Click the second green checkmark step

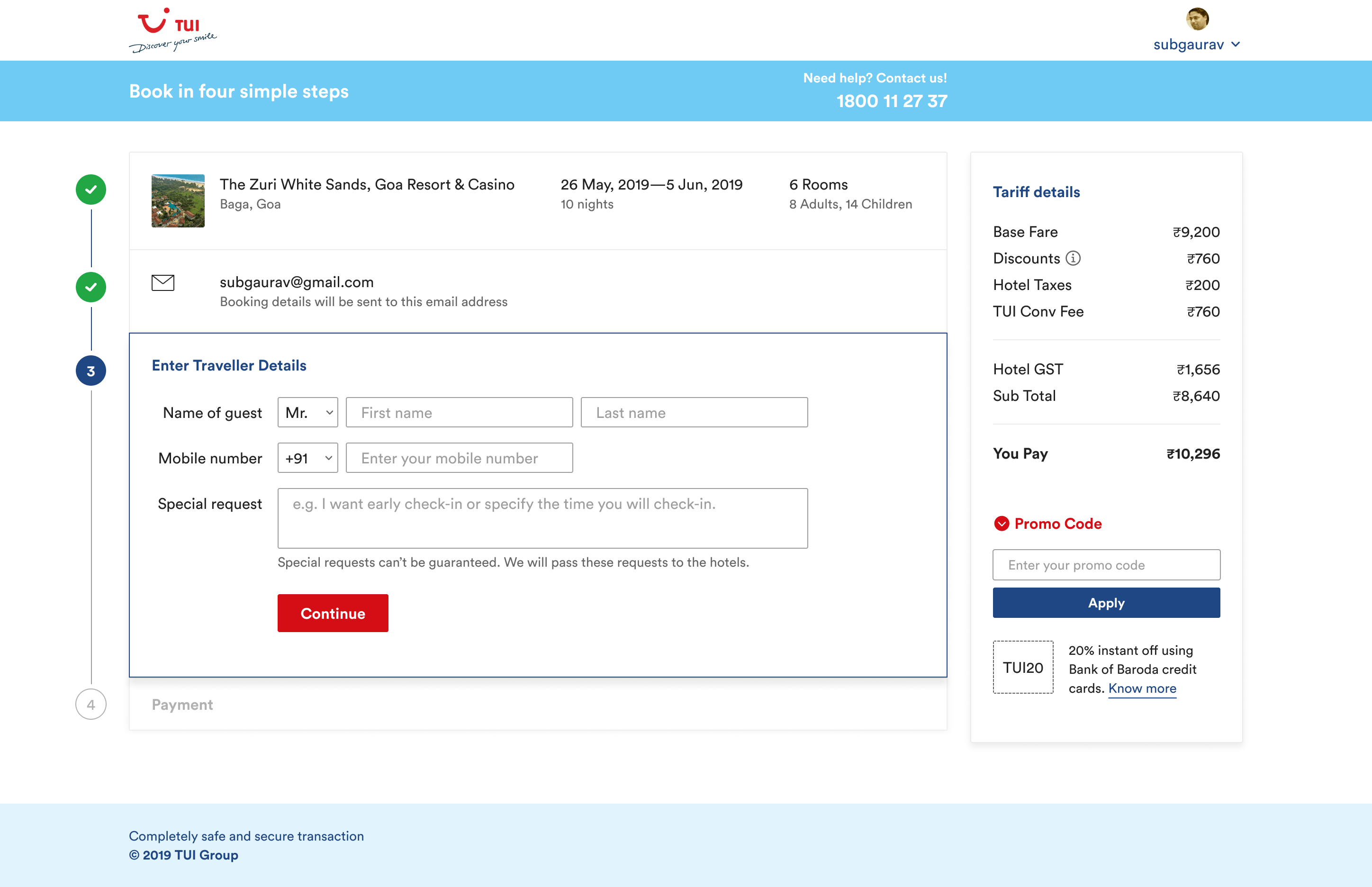pyautogui.click(x=91, y=287)
